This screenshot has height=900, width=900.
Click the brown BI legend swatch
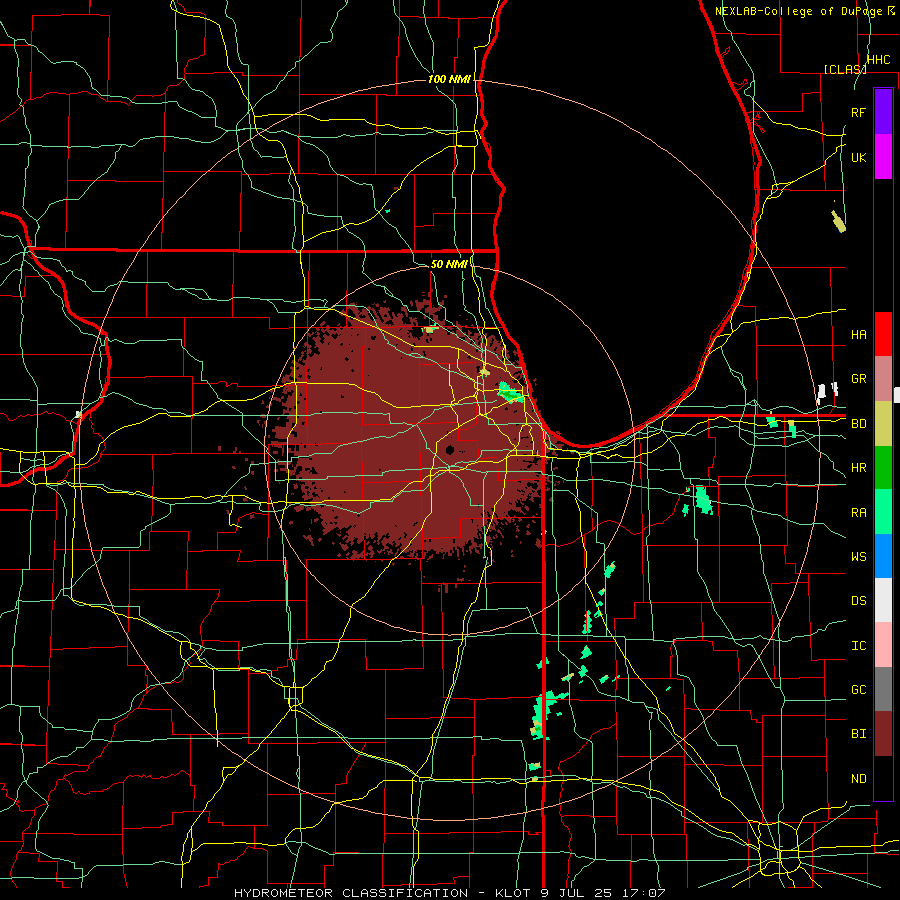click(x=883, y=734)
